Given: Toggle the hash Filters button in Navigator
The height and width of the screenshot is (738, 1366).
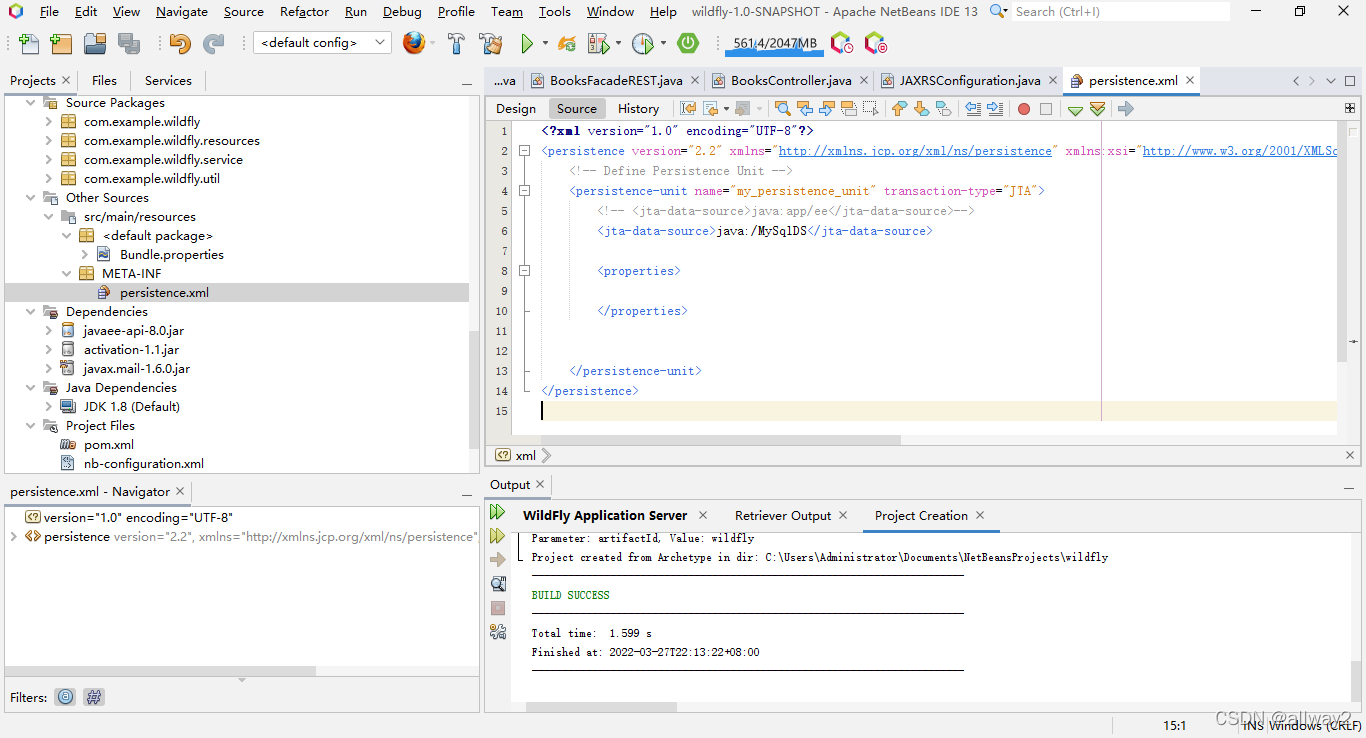Looking at the screenshot, I should 94,697.
